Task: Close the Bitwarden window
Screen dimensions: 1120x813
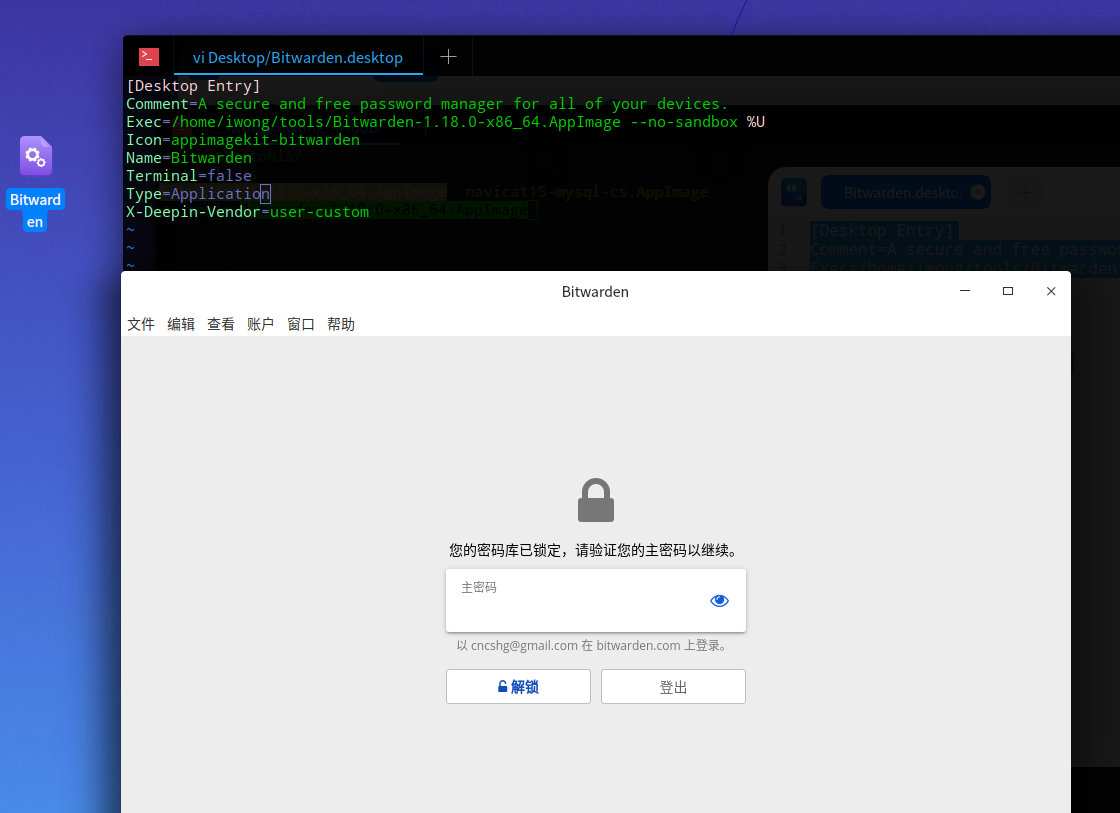Action: pyautogui.click(x=1051, y=291)
